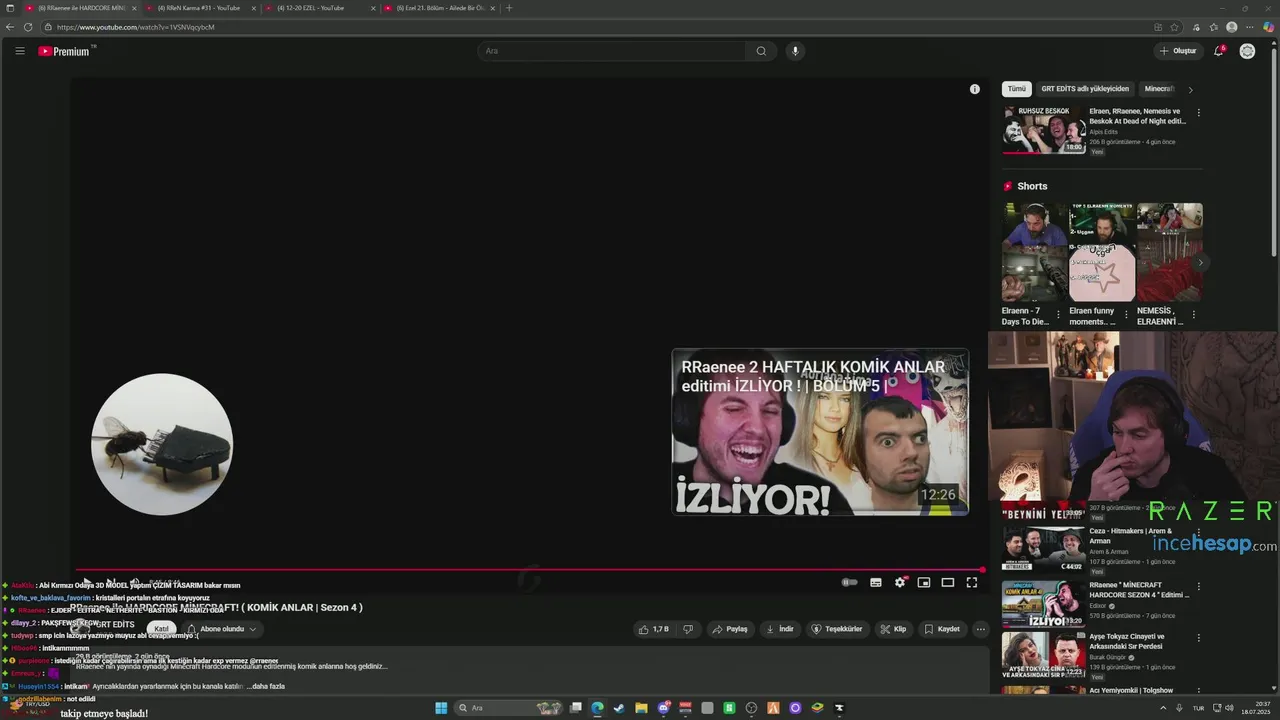Open File Explorer from the taskbar
The image size is (1280, 720).
641,708
